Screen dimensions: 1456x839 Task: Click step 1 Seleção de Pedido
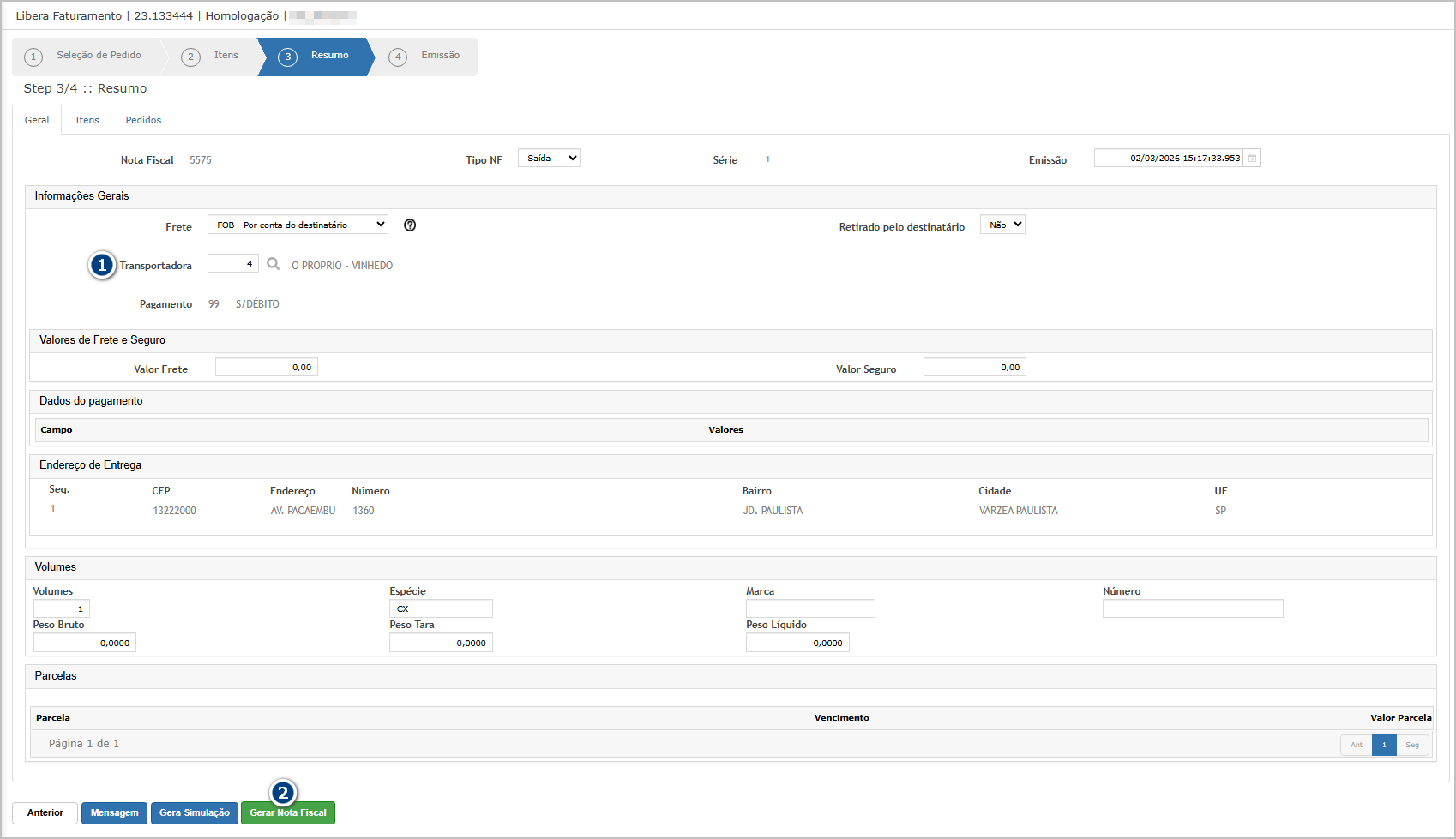click(87, 57)
